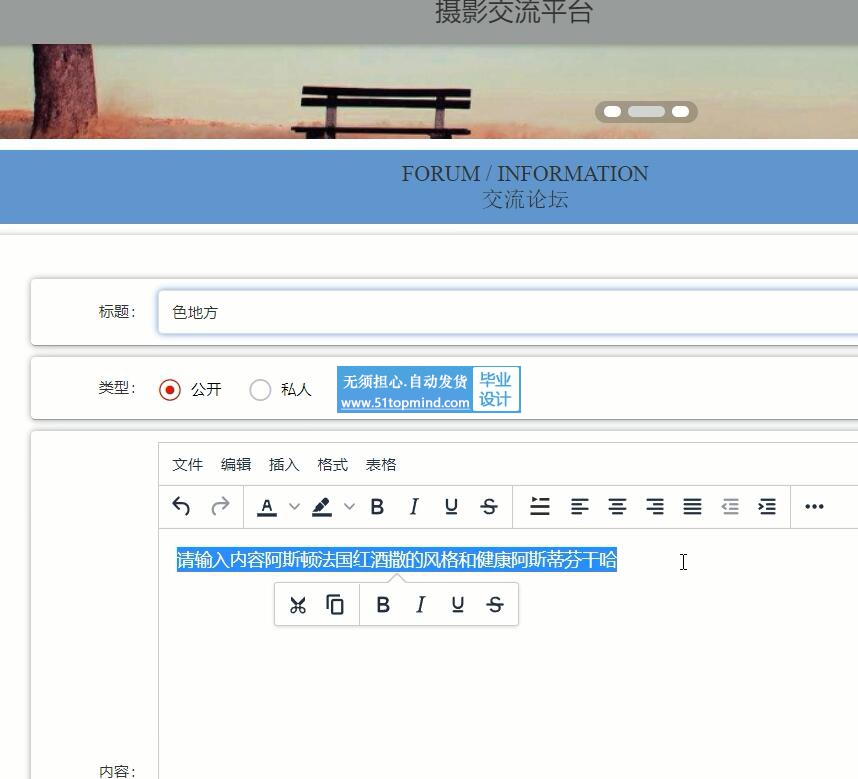Click the 标题 input field
The height and width of the screenshot is (779, 858).
pos(508,312)
